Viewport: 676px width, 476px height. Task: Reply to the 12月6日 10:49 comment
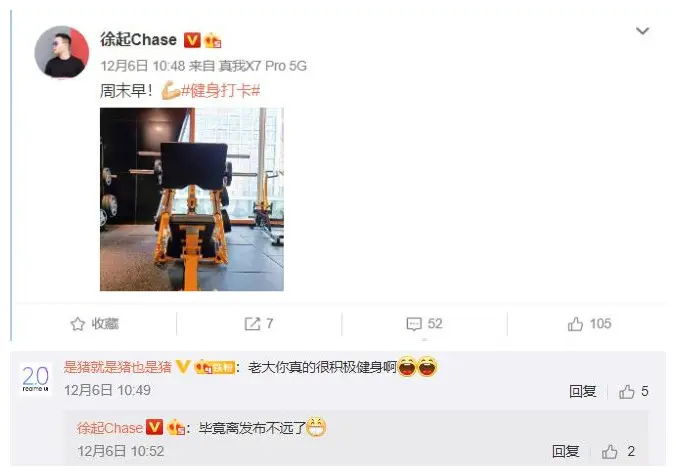[x=582, y=391]
